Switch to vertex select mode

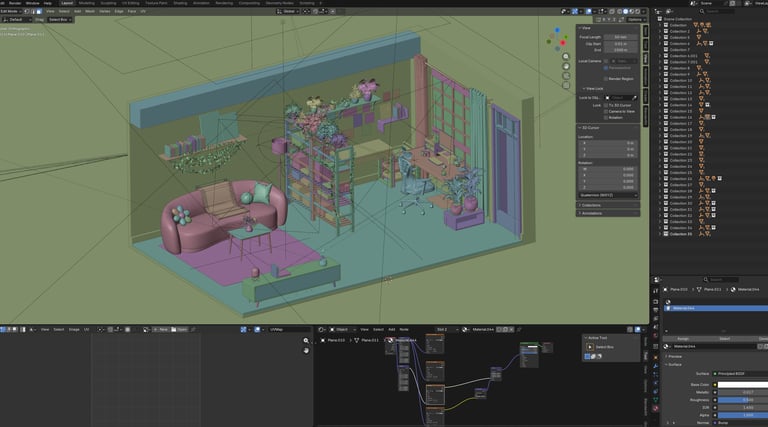coord(27,11)
